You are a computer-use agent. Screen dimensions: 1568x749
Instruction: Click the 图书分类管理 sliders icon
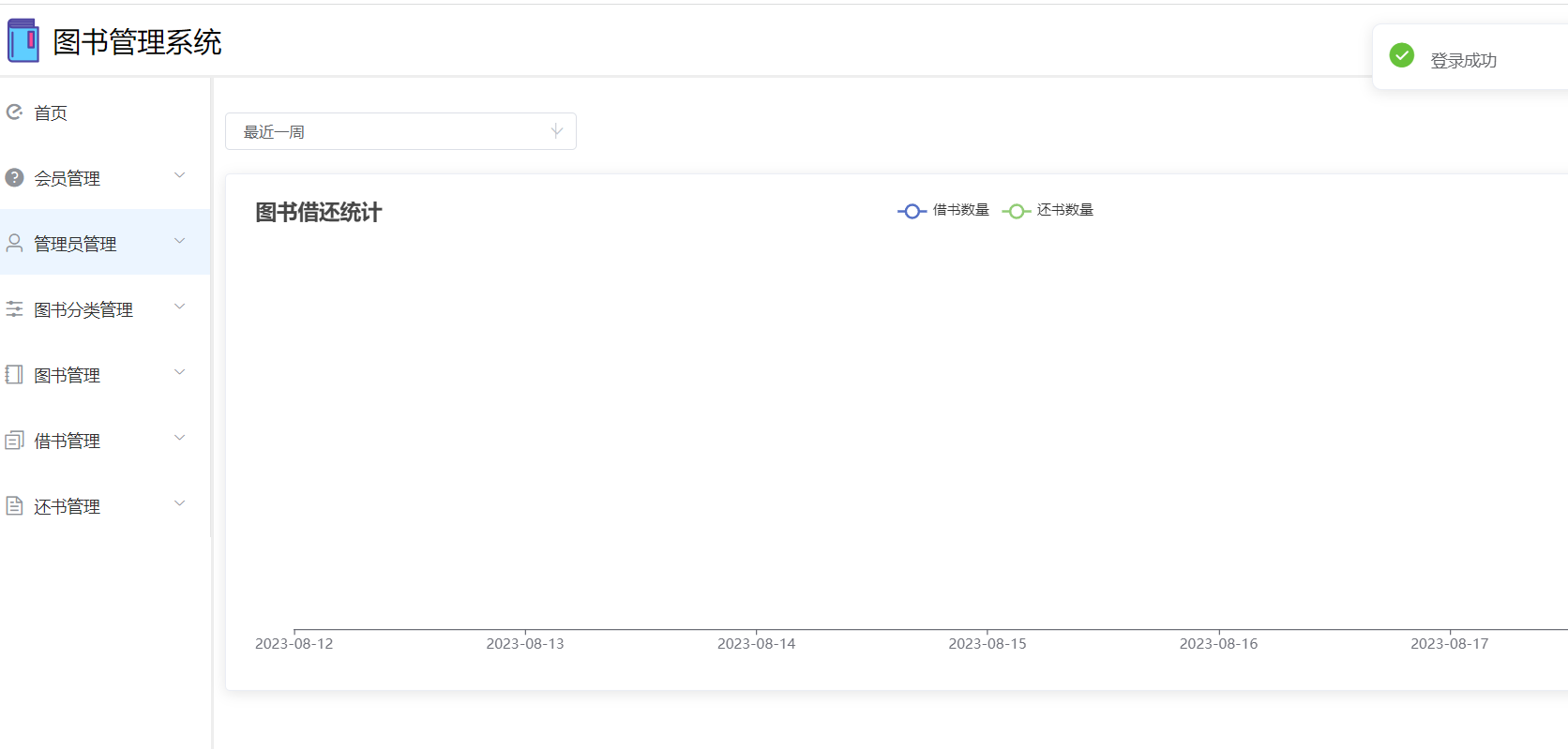tap(14, 308)
